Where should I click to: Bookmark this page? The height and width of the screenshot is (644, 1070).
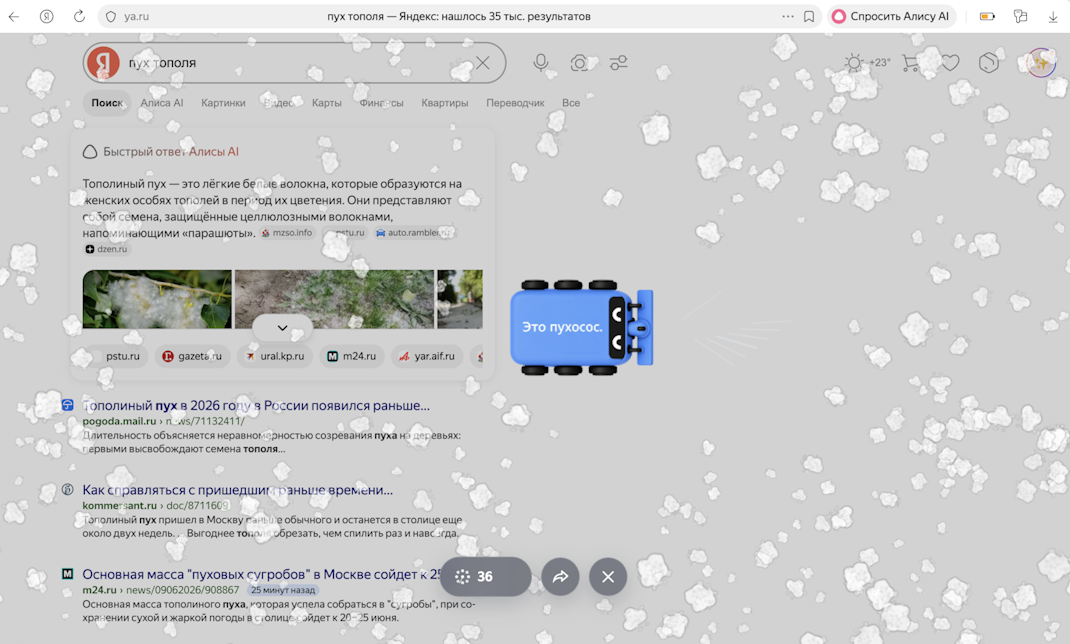[809, 16]
